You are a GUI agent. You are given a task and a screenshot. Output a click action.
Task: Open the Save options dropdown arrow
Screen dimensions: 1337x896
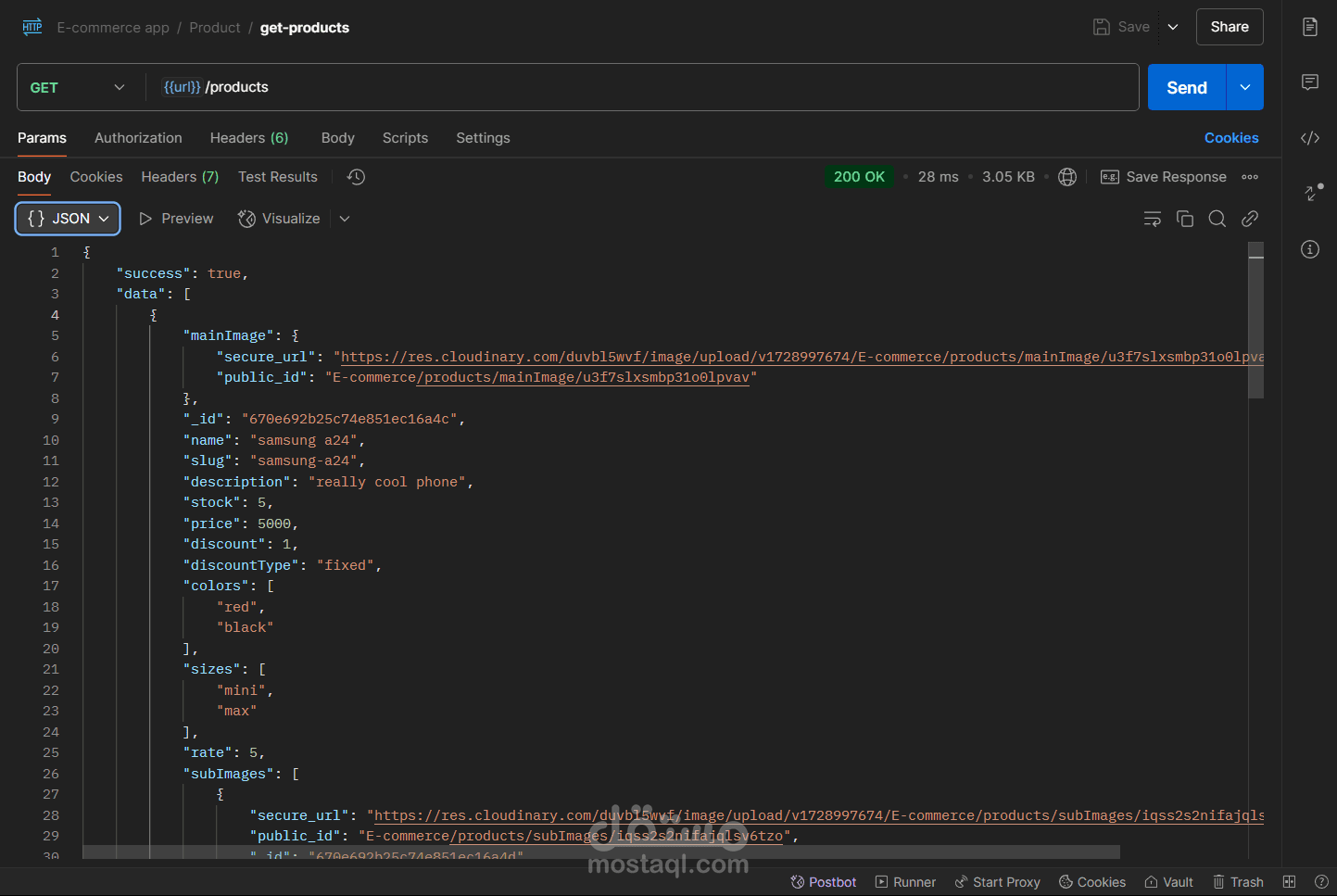[1173, 27]
